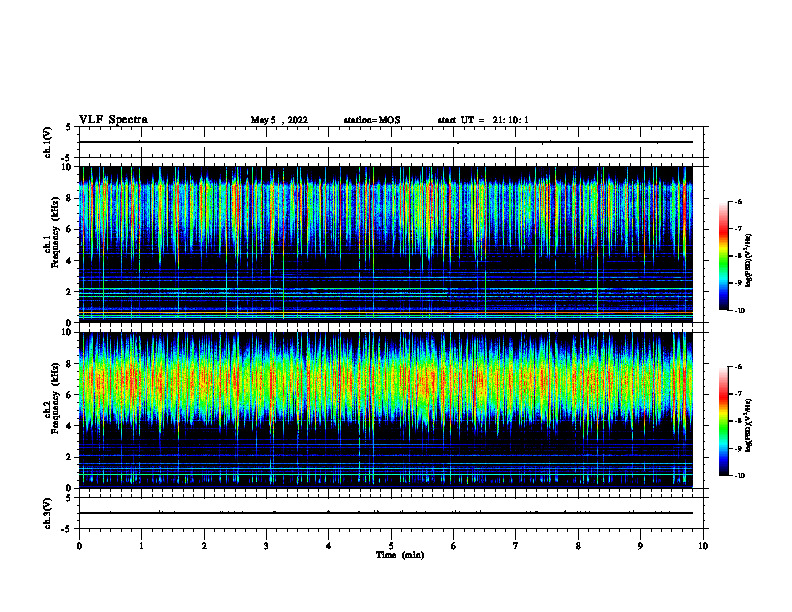792x612 pixels.
Task: Click the time axis tick label "5"
Action: 391,546
